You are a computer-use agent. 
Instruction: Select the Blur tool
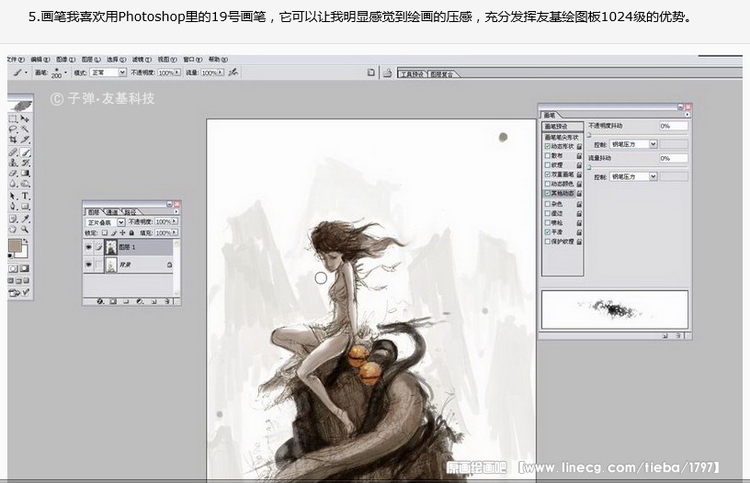tap(13, 184)
